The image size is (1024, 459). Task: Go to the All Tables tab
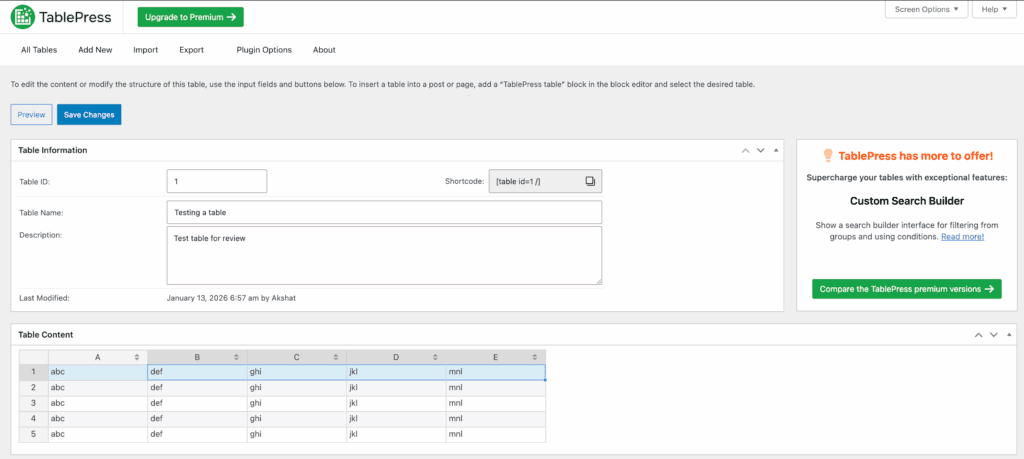39,50
